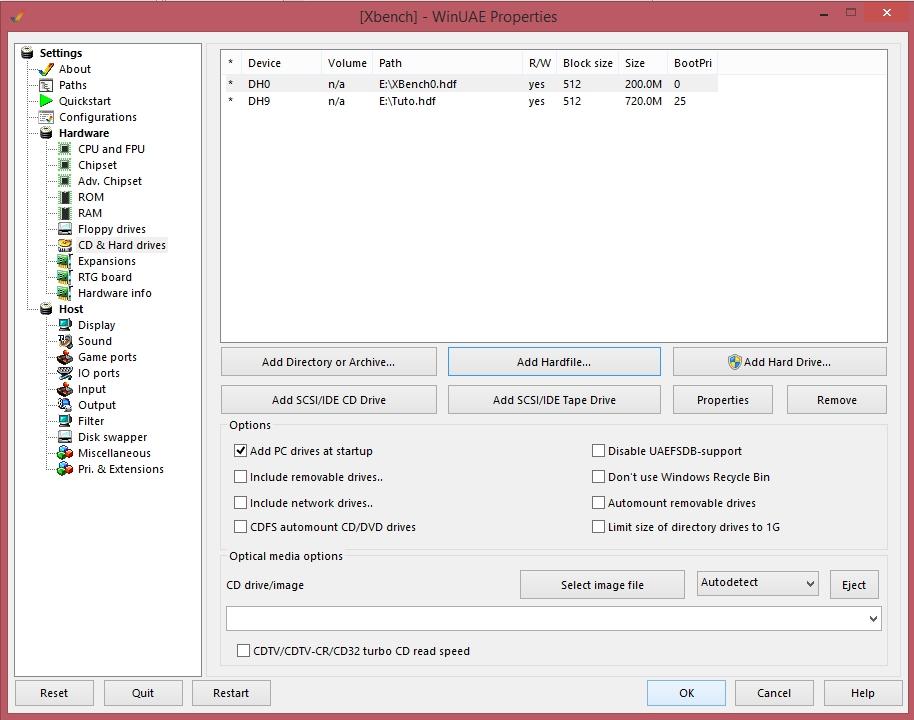Click the Configurations icon in the tree
The height and width of the screenshot is (720, 914).
[45, 117]
